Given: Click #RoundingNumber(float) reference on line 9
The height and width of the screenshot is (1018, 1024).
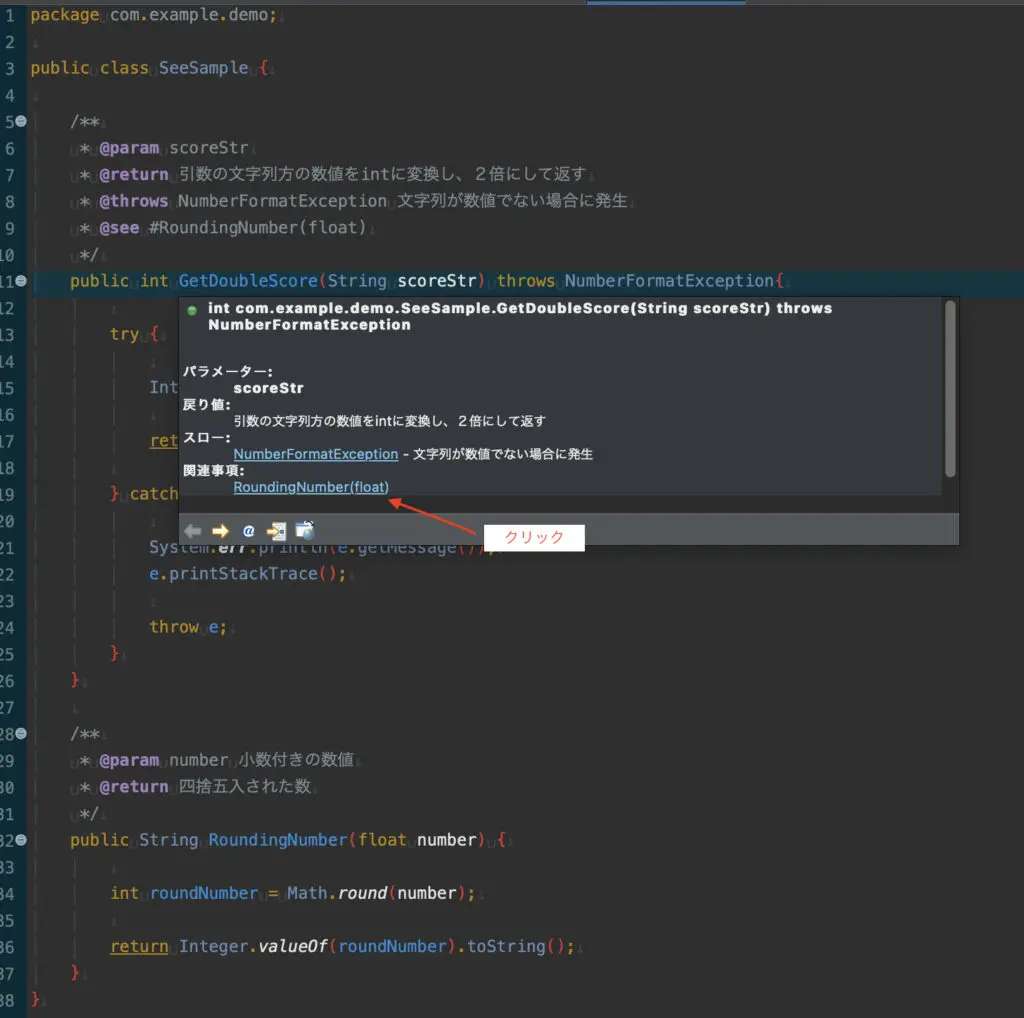Looking at the screenshot, I should click(257, 228).
